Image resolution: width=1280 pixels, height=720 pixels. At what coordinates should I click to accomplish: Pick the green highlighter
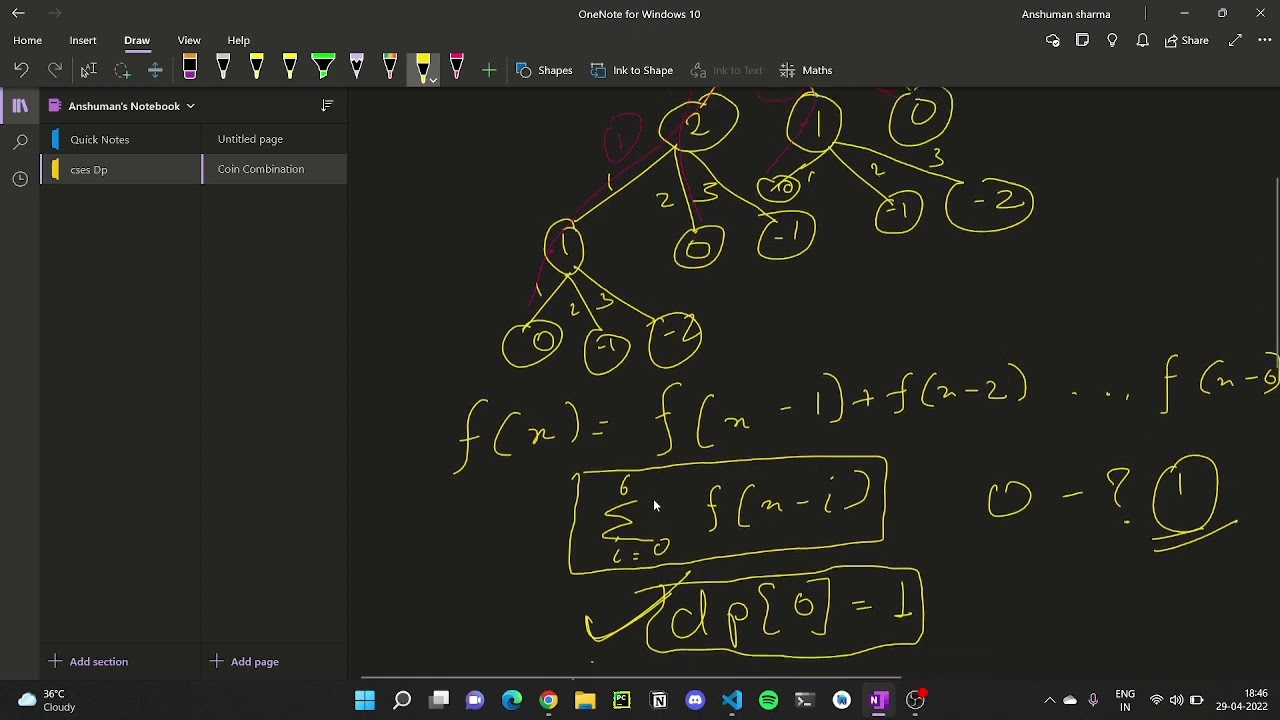point(323,68)
